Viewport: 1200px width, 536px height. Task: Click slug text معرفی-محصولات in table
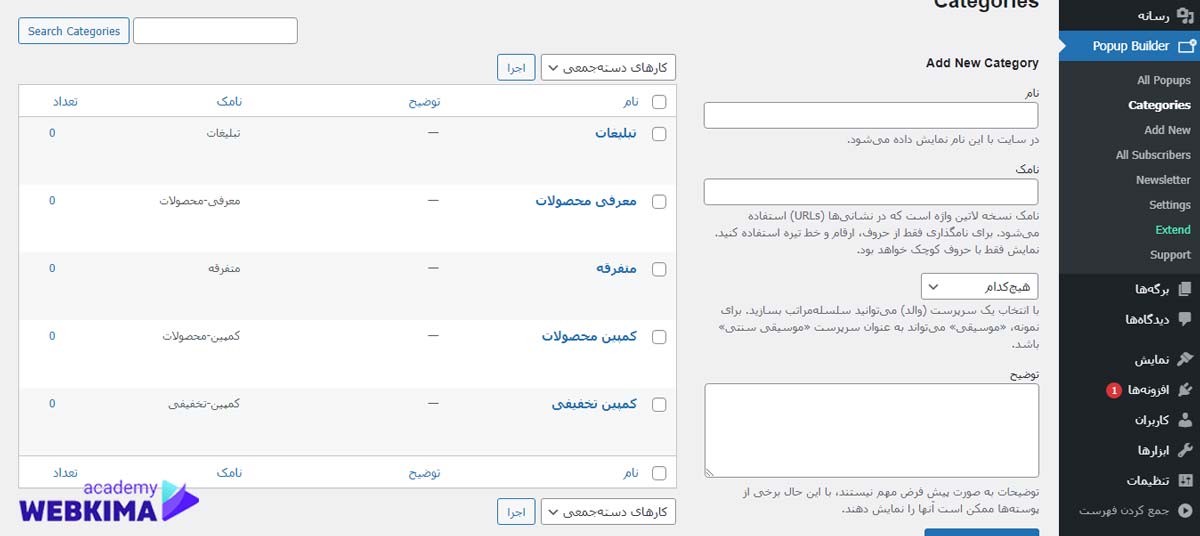coord(200,200)
